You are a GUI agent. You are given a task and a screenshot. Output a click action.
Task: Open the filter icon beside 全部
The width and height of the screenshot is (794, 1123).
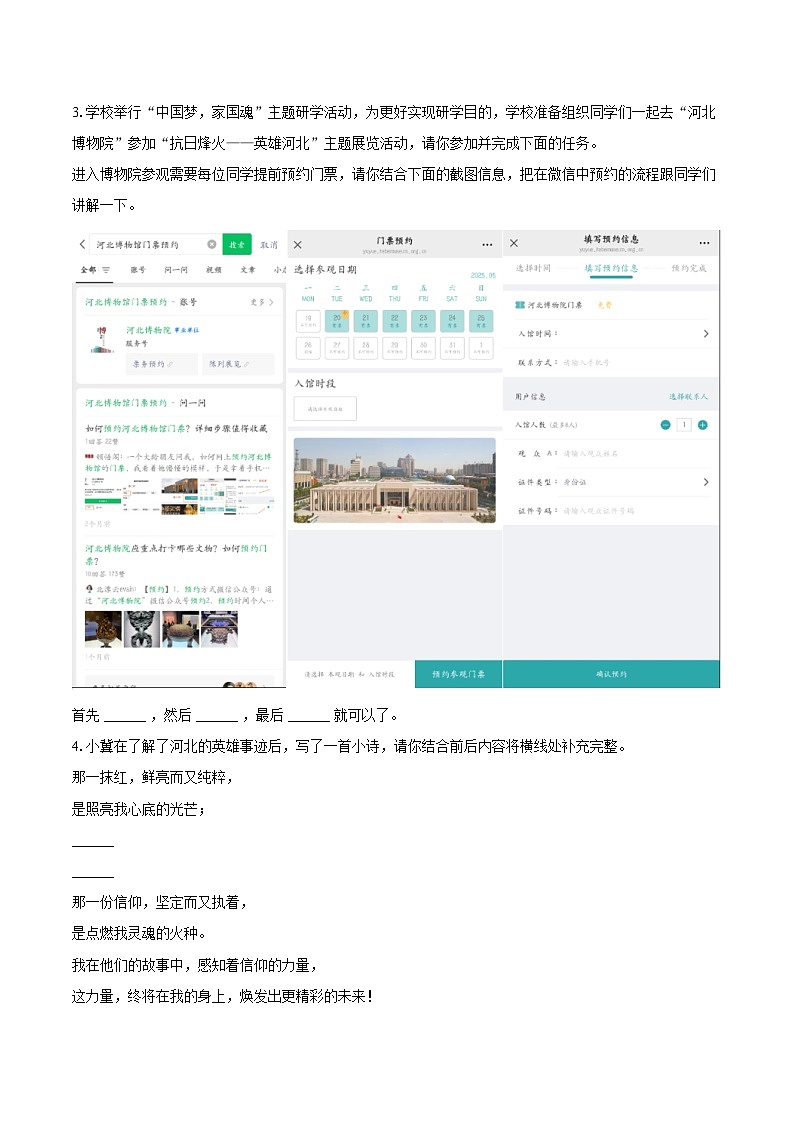(x=106, y=270)
